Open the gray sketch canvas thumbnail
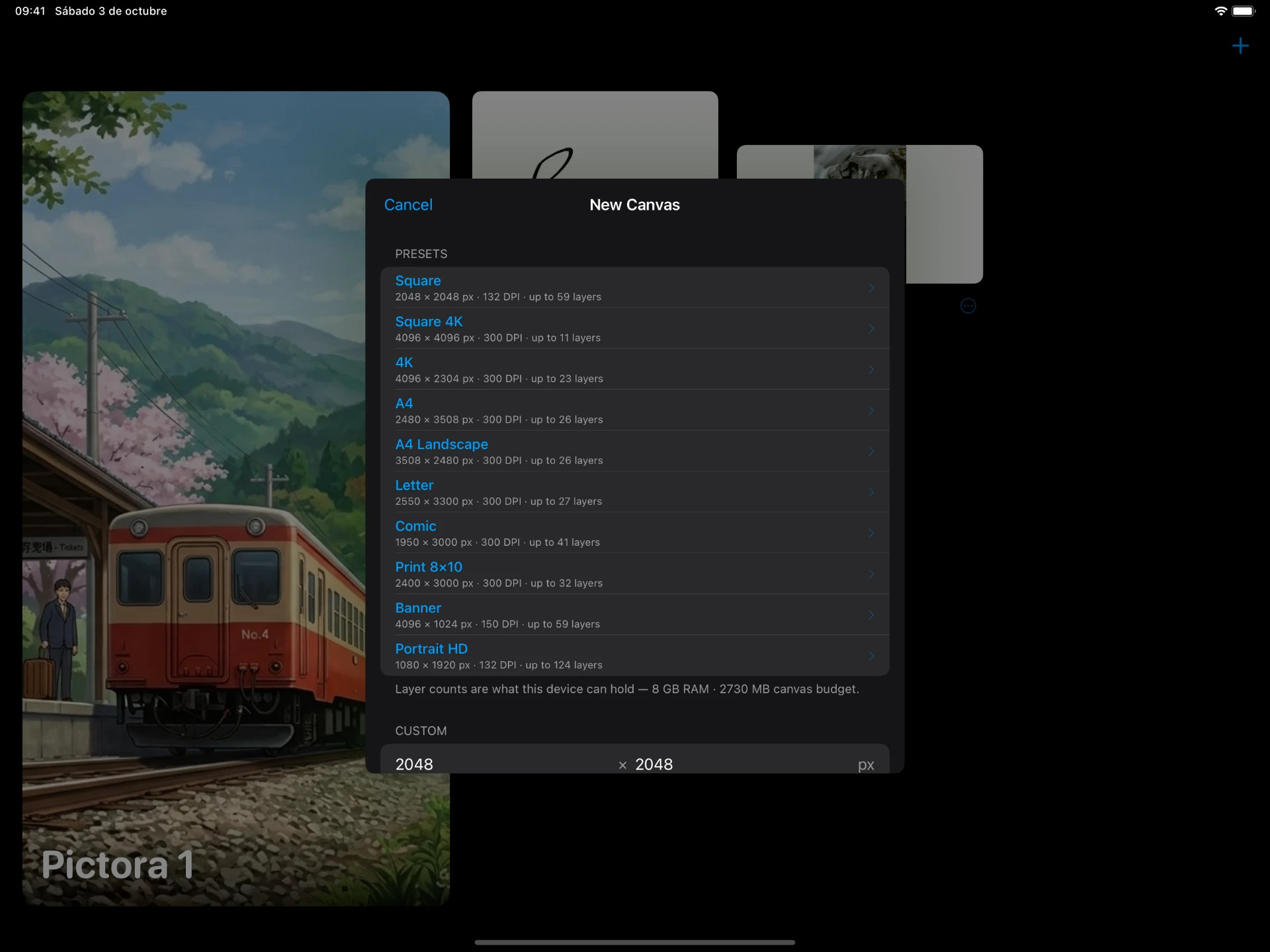This screenshot has height=952, width=1270. [595, 135]
